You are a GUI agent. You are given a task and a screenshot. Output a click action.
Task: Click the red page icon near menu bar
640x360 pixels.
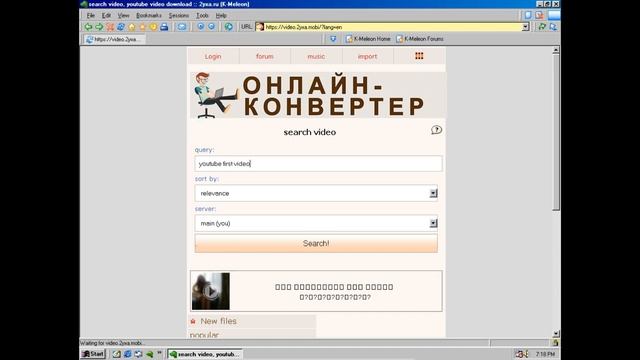pyautogui.click(x=539, y=15)
